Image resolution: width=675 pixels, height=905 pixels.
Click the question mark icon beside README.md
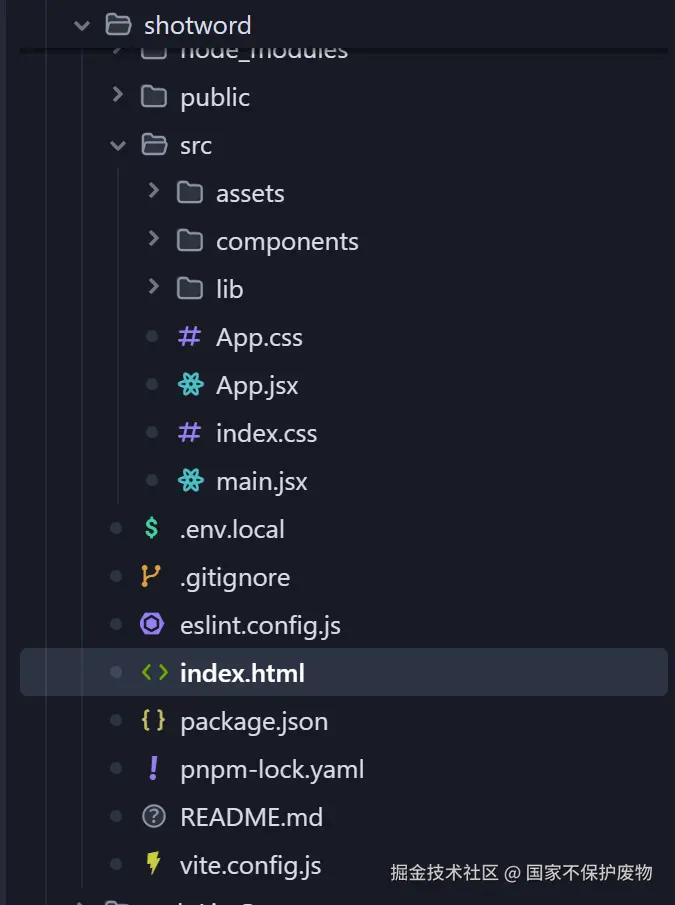click(x=153, y=817)
